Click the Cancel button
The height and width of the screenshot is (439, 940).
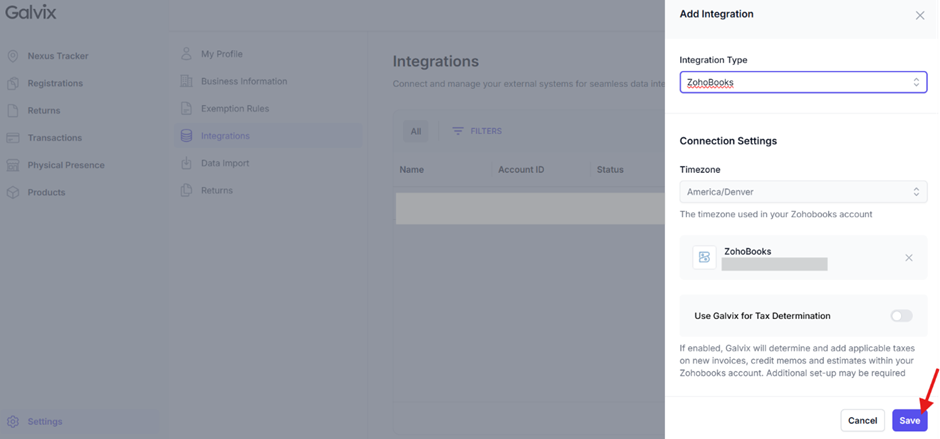[863, 420]
